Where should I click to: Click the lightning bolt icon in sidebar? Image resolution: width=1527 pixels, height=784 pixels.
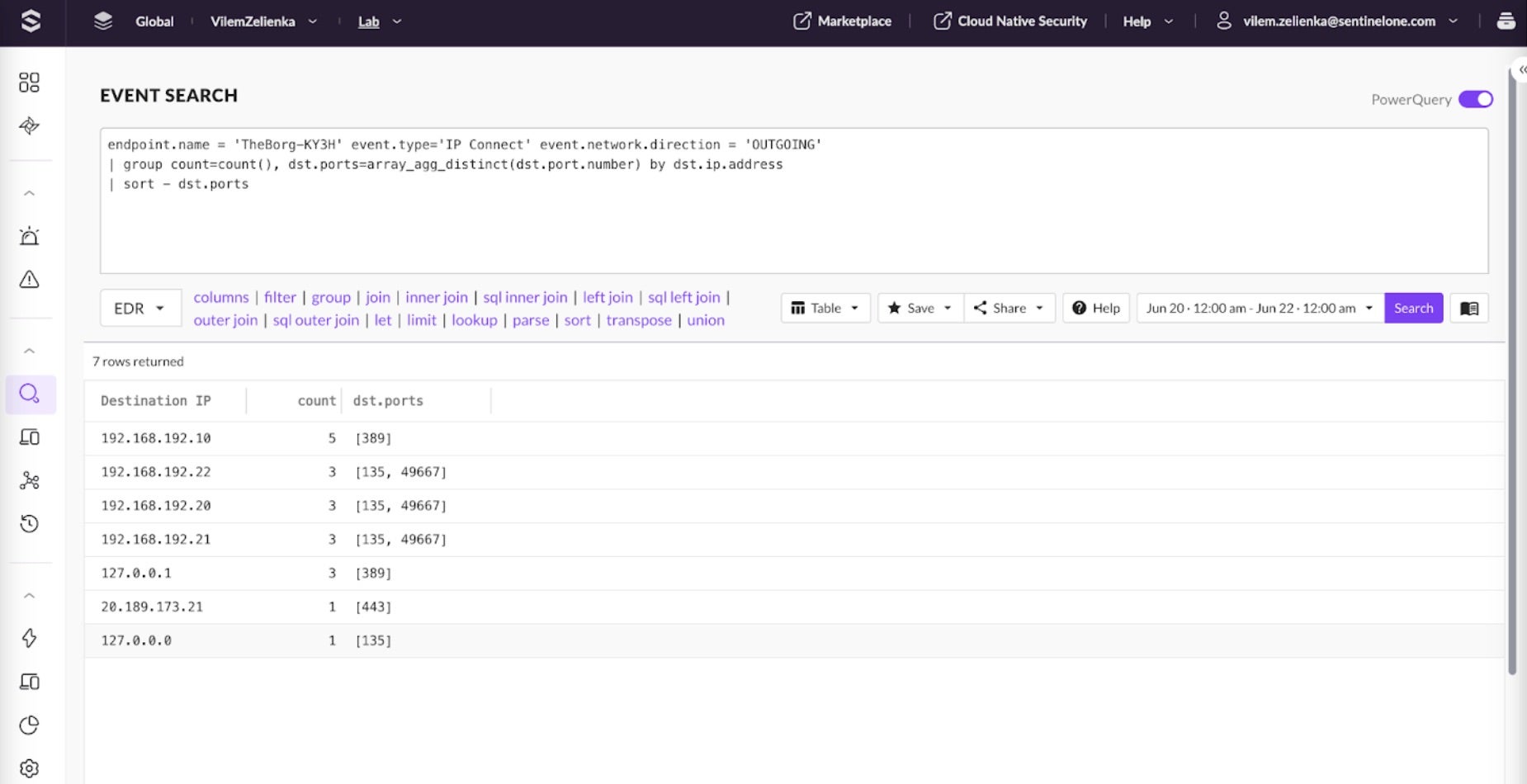pyautogui.click(x=29, y=638)
